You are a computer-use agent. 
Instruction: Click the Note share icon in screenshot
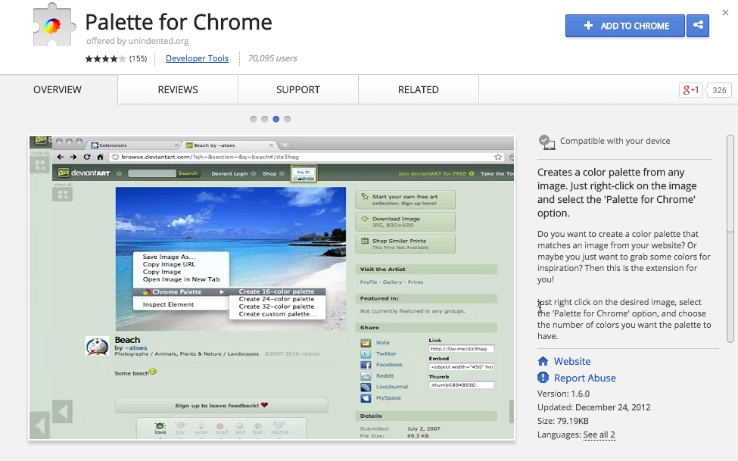[366, 343]
